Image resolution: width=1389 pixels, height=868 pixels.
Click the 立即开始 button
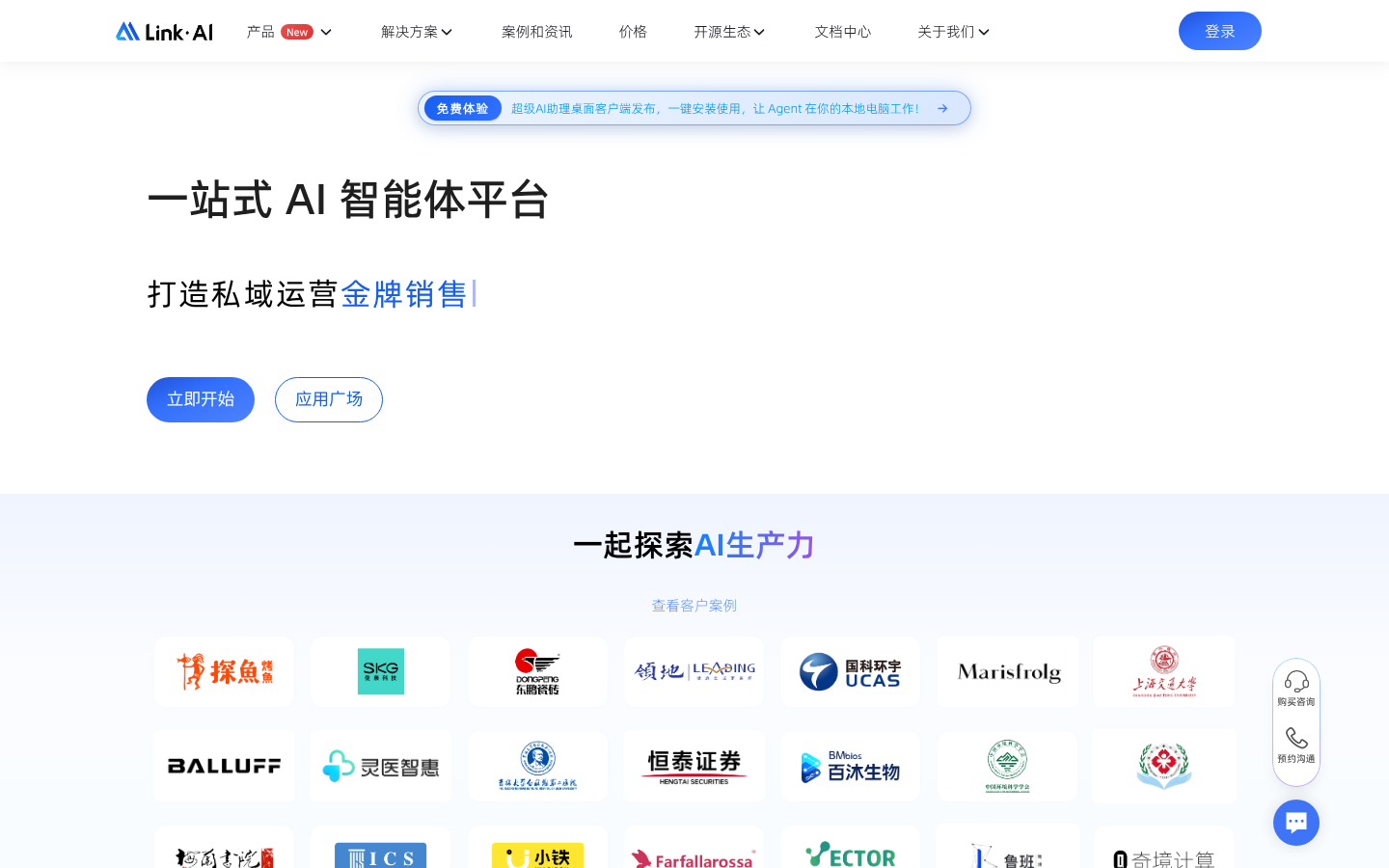(x=201, y=399)
